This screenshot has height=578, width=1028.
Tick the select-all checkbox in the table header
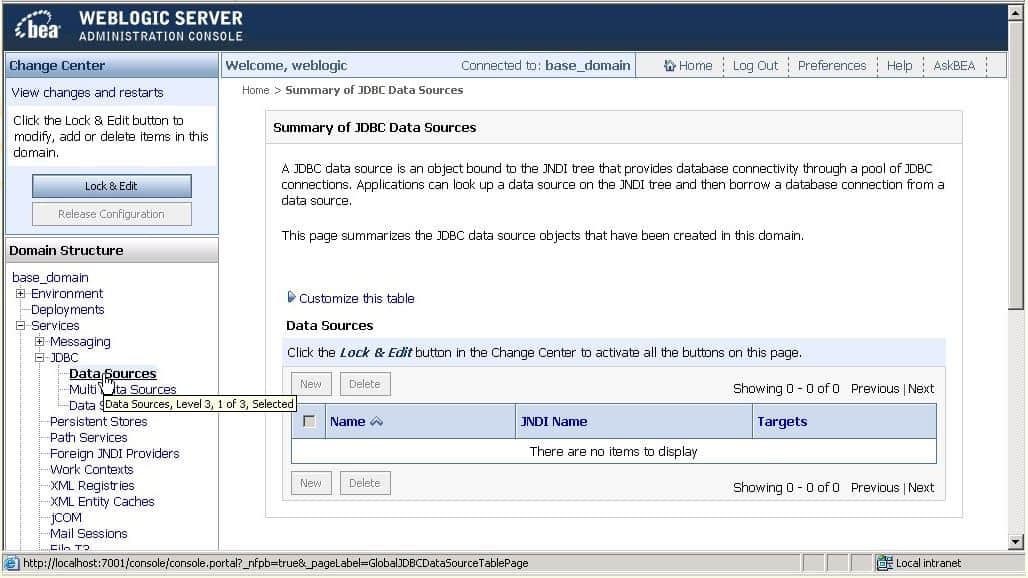coord(309,421)
